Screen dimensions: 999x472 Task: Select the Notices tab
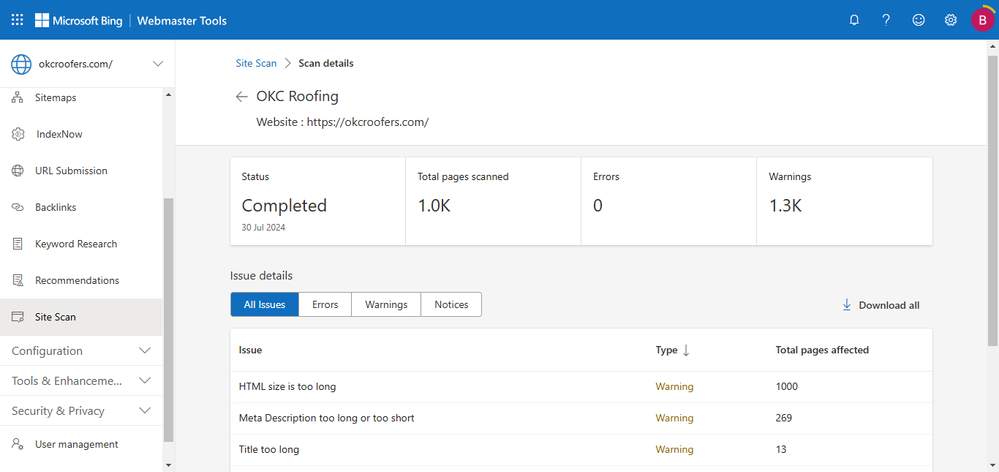451,305
